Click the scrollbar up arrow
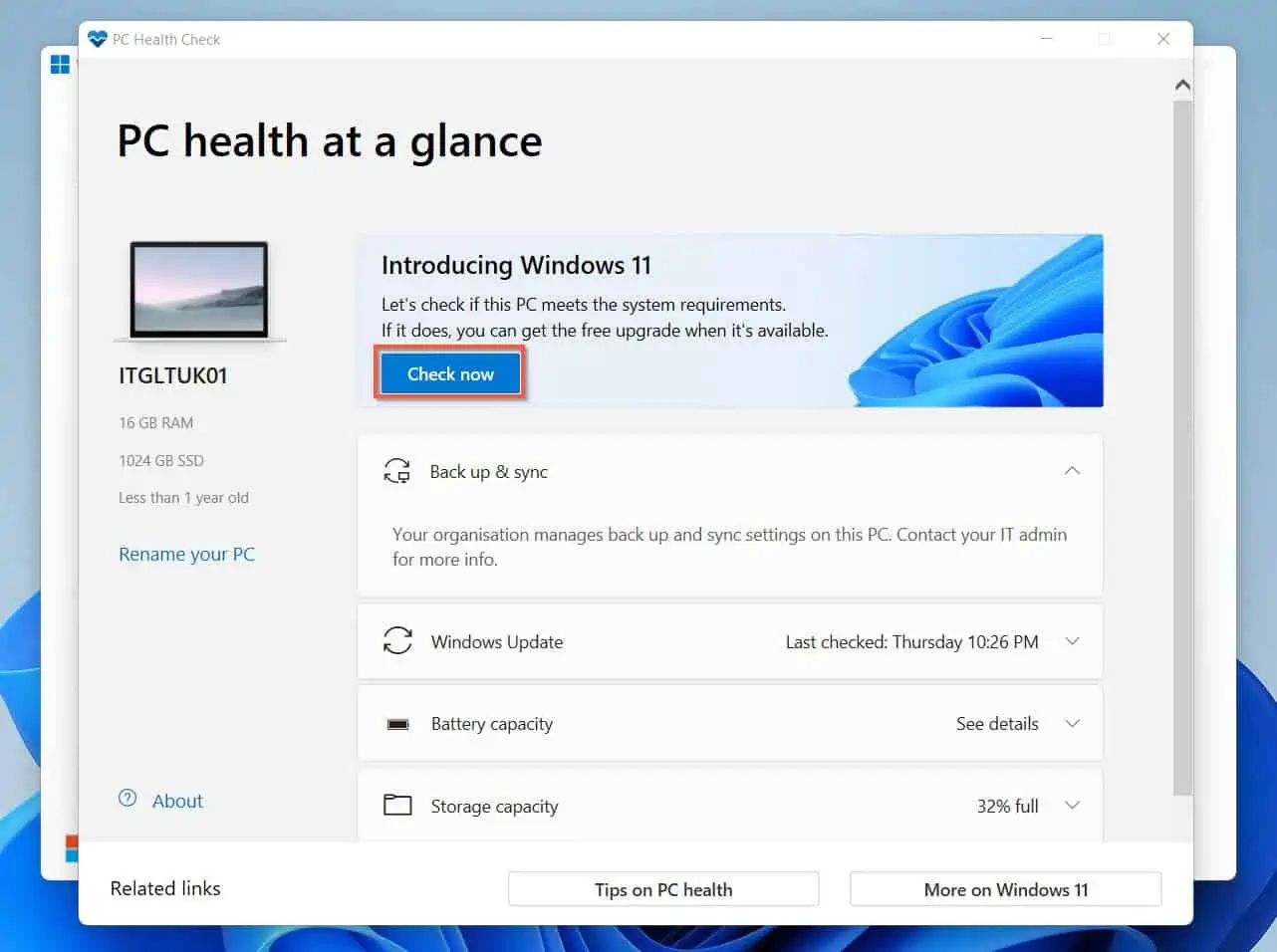This screenshot has height=952, width=1277. pos(1182,86)
